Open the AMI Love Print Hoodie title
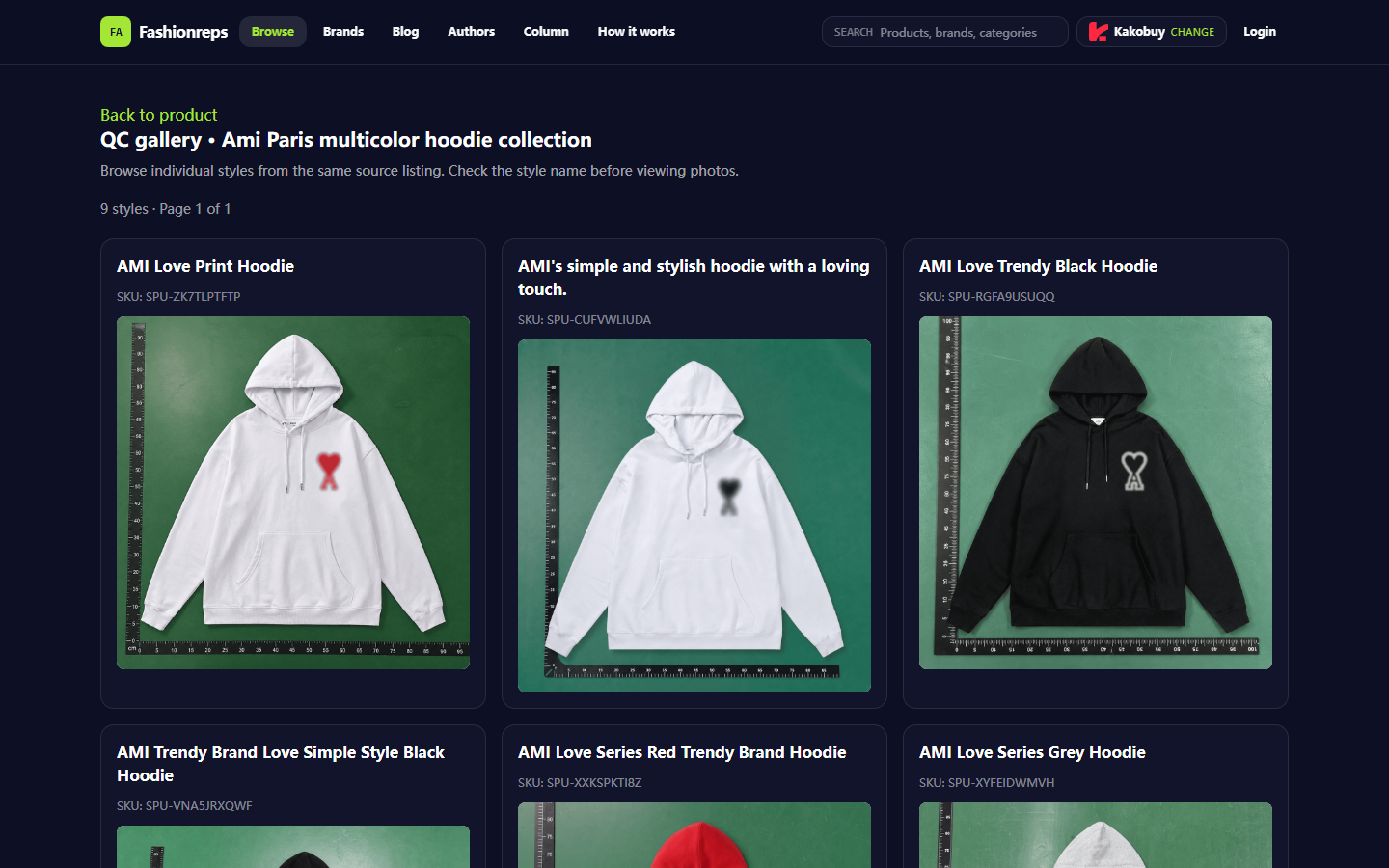The width and height of the screenshot is (1389, 868). [205, 266]
